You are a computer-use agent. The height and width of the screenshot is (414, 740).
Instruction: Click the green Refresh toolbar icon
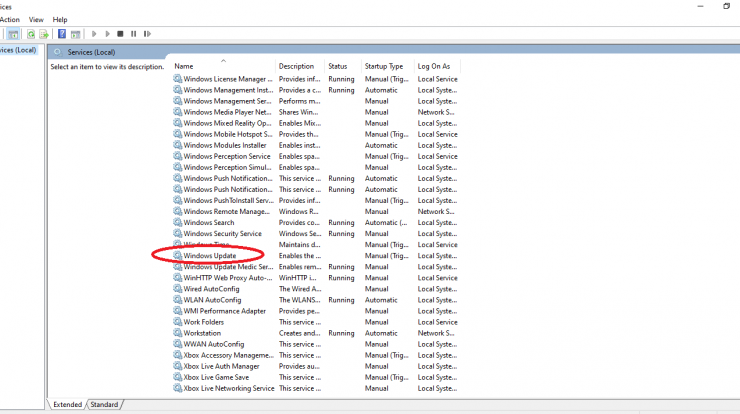point(31,34)
